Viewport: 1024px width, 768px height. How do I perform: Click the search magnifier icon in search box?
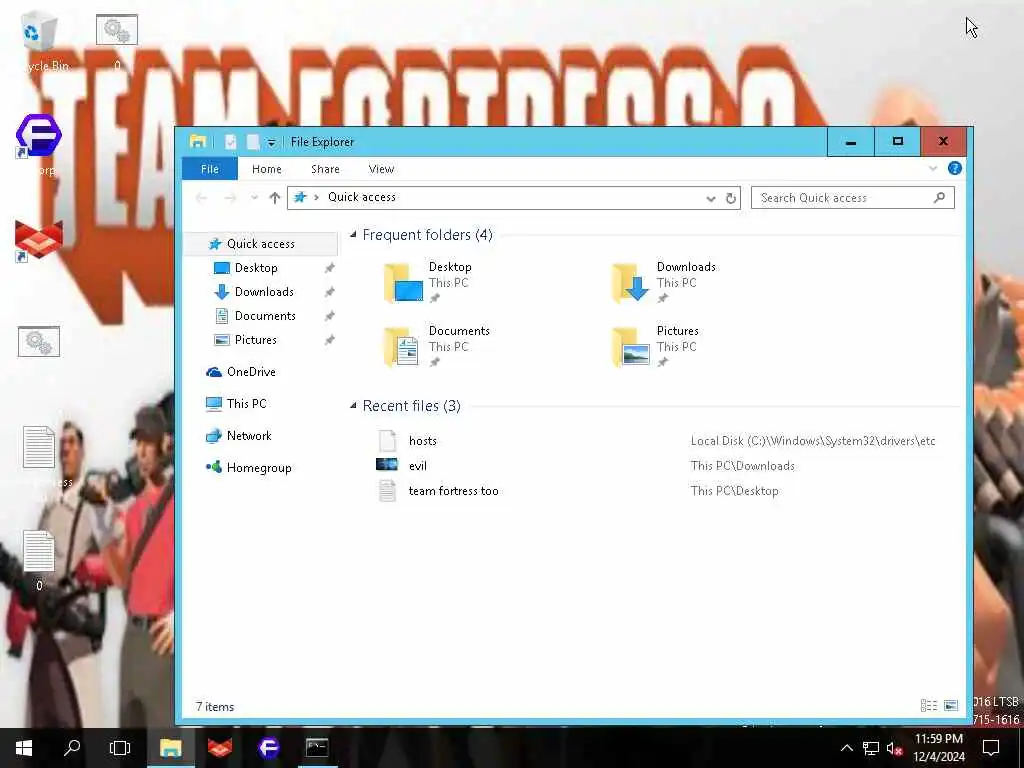pyautogui.click(x=940, y=197)
